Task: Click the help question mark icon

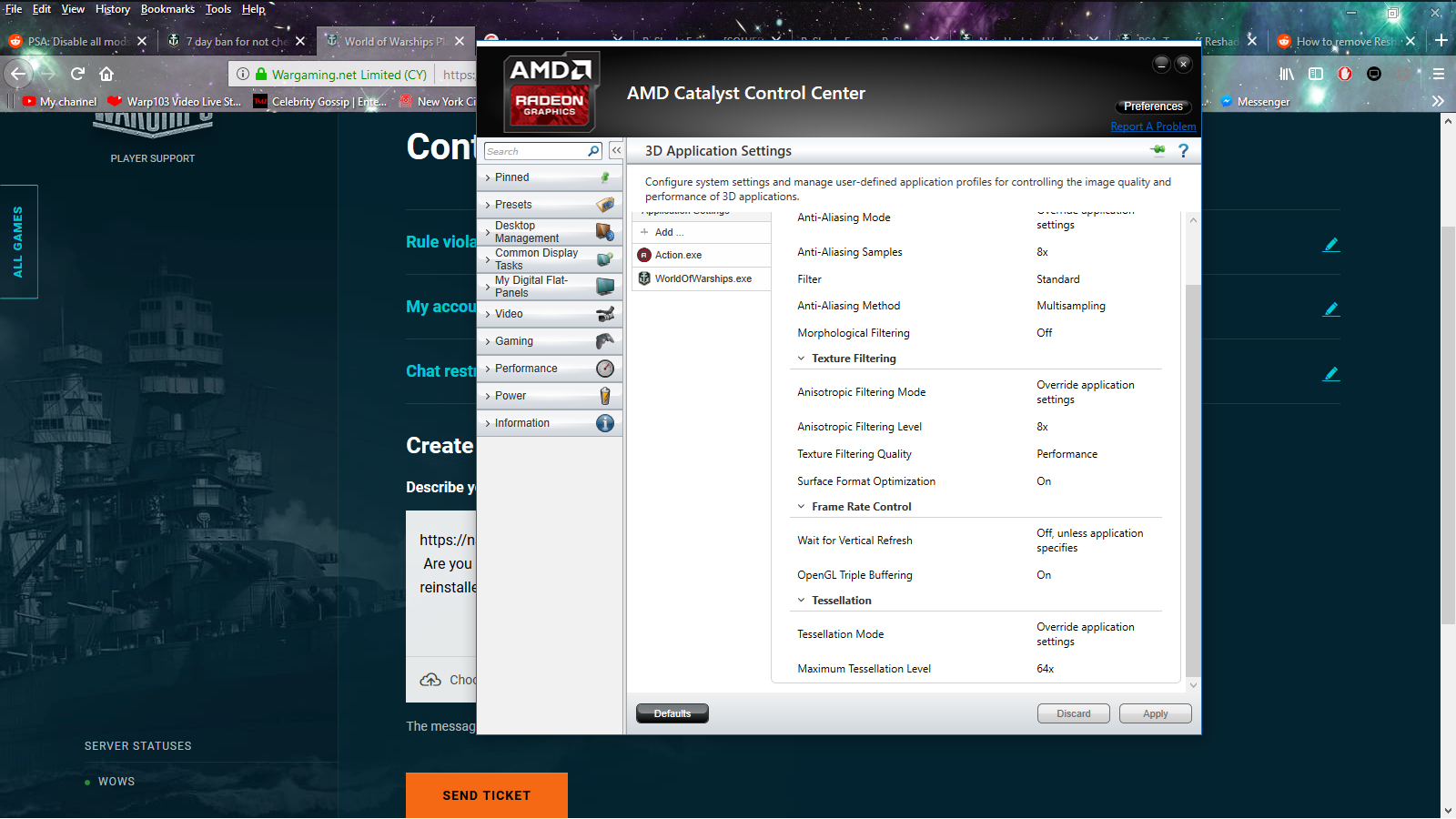Action: [1183, 151]
